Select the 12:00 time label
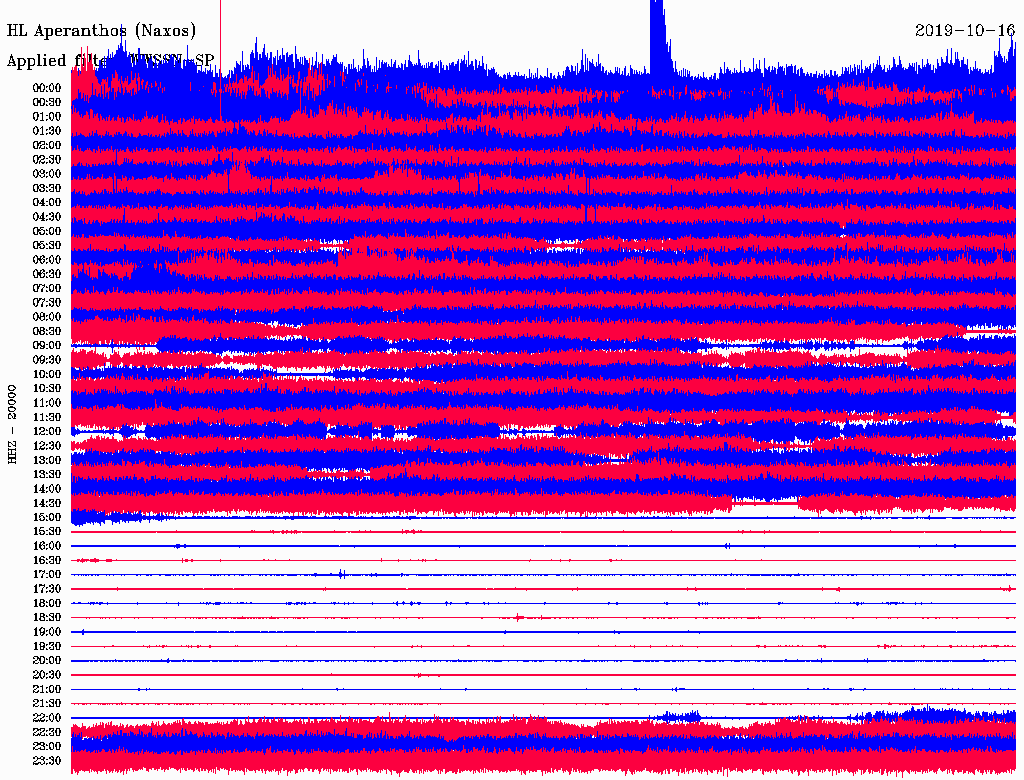The image size is (1024, 780). click(47, 432)
